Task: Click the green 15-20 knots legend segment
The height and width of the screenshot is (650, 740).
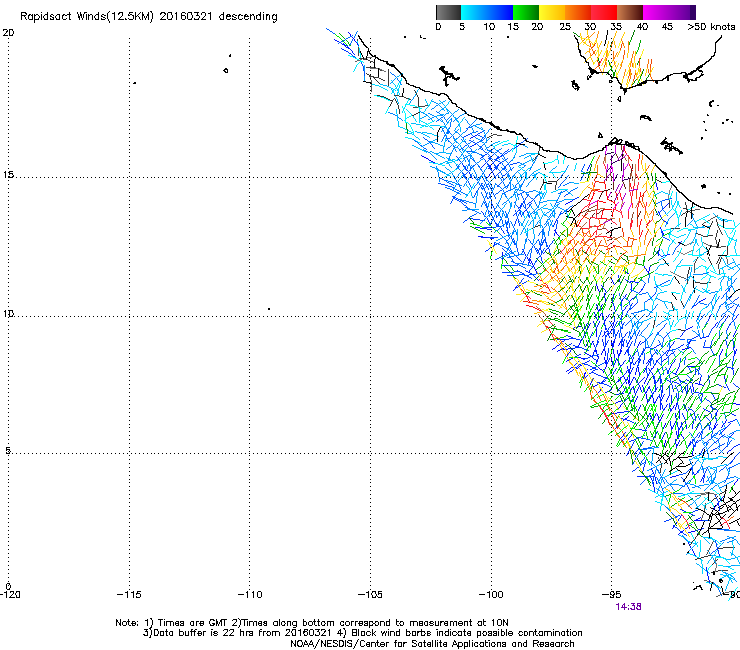Action: click(526, 12)
